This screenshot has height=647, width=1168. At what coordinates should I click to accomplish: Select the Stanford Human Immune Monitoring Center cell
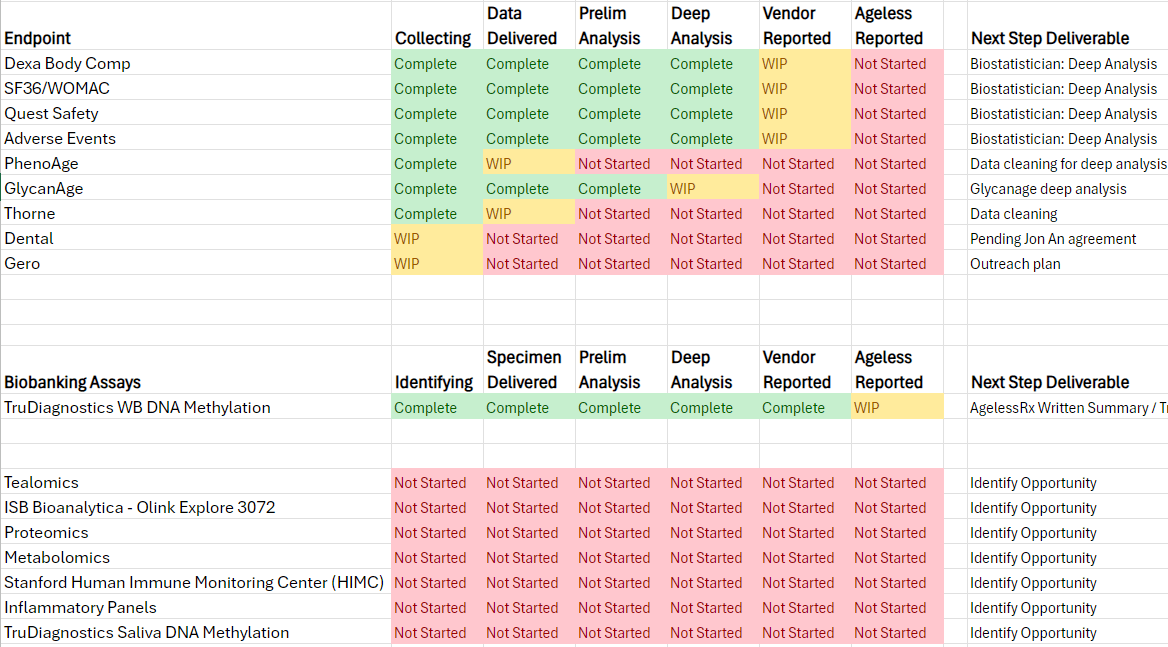click(194, 582)
